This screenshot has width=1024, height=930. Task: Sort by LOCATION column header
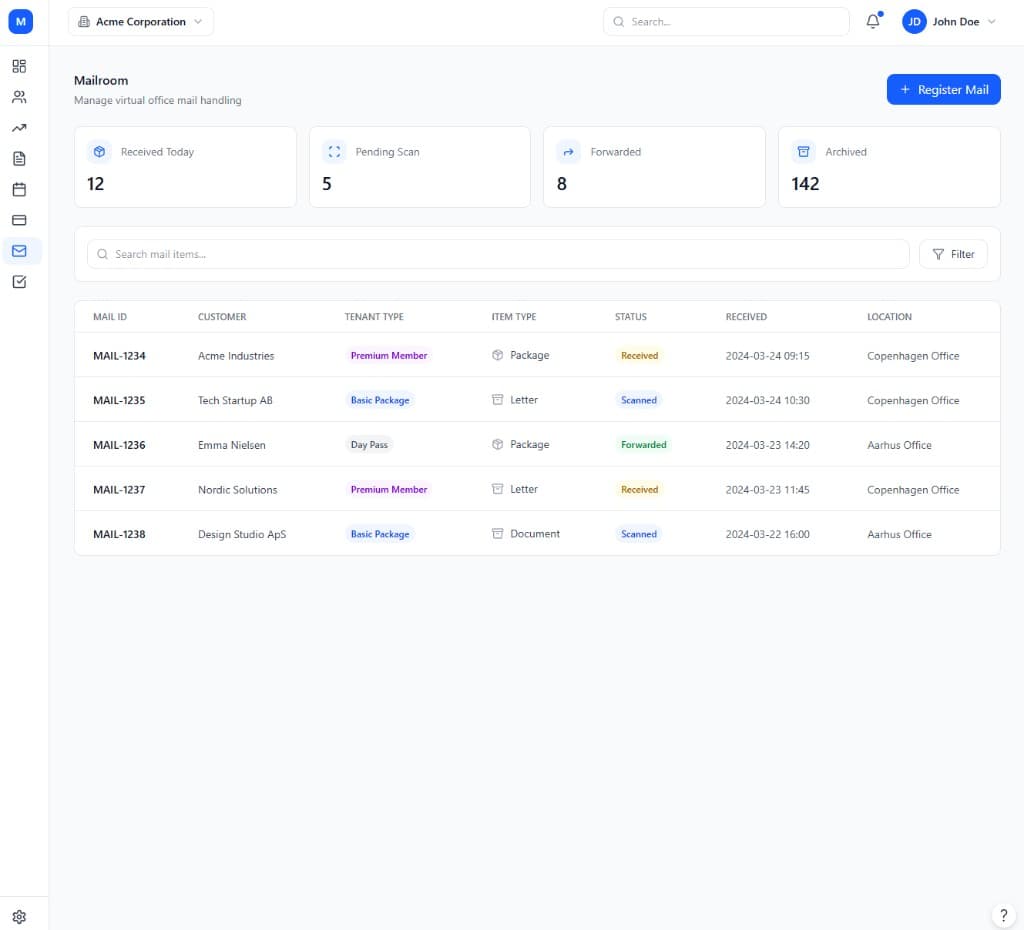[889, 317]
